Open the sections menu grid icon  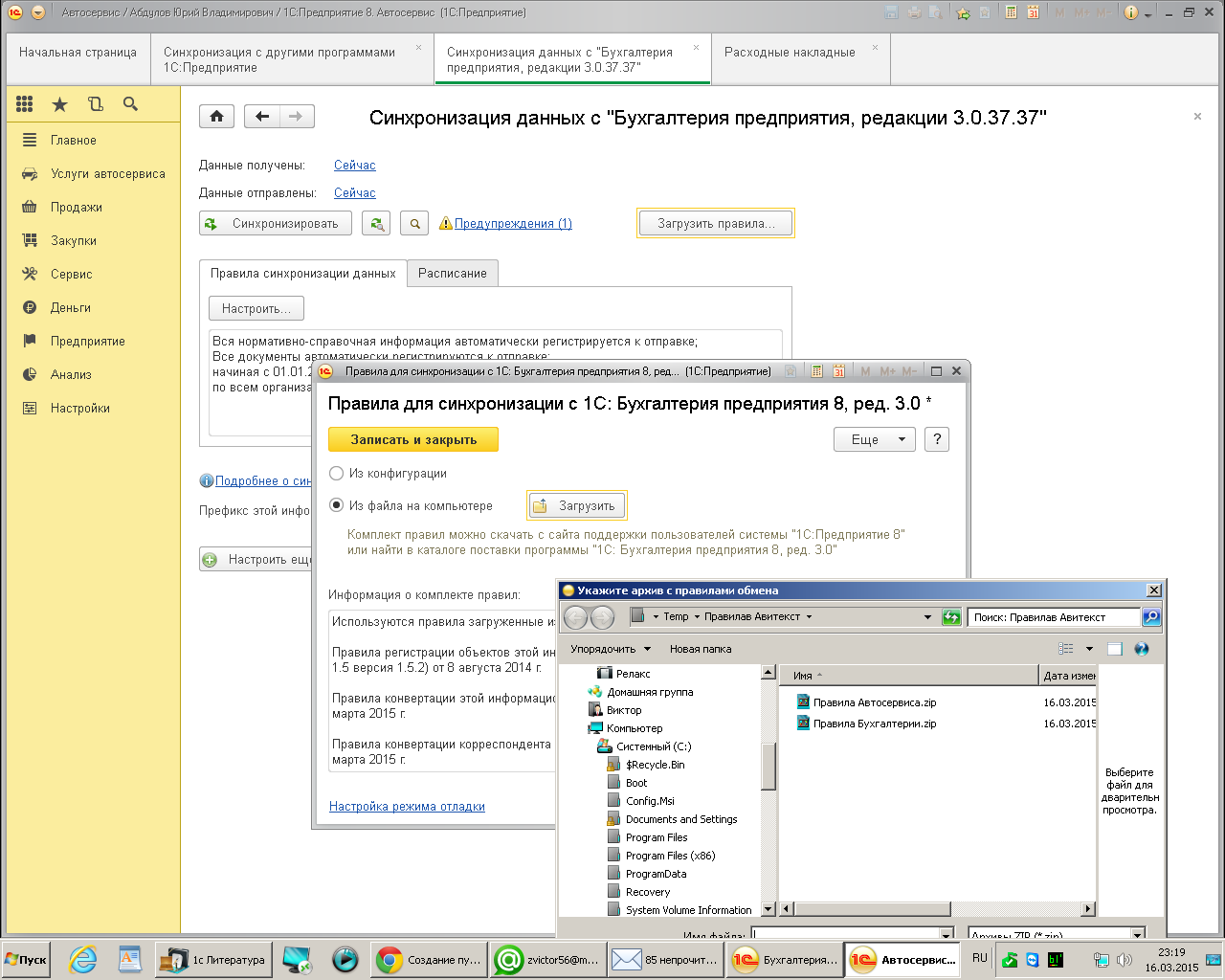point(25,104)
